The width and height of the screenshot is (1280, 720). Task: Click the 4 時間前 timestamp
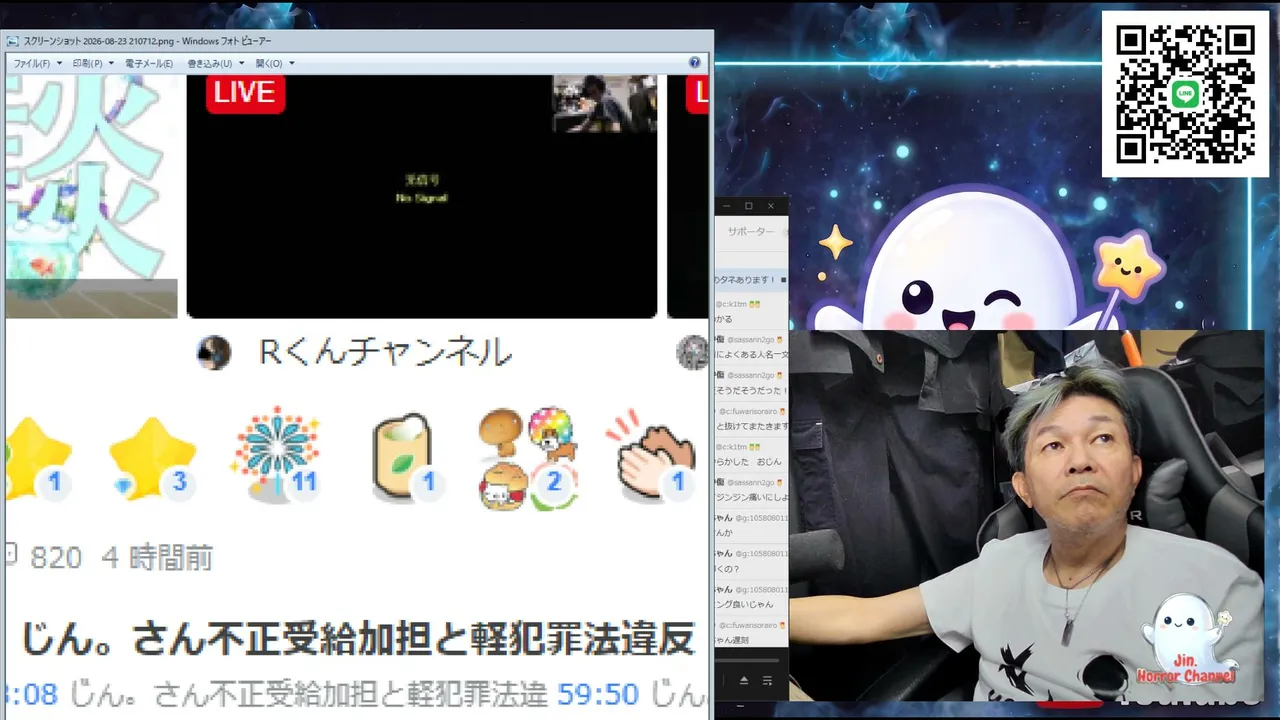coord(157,557)
